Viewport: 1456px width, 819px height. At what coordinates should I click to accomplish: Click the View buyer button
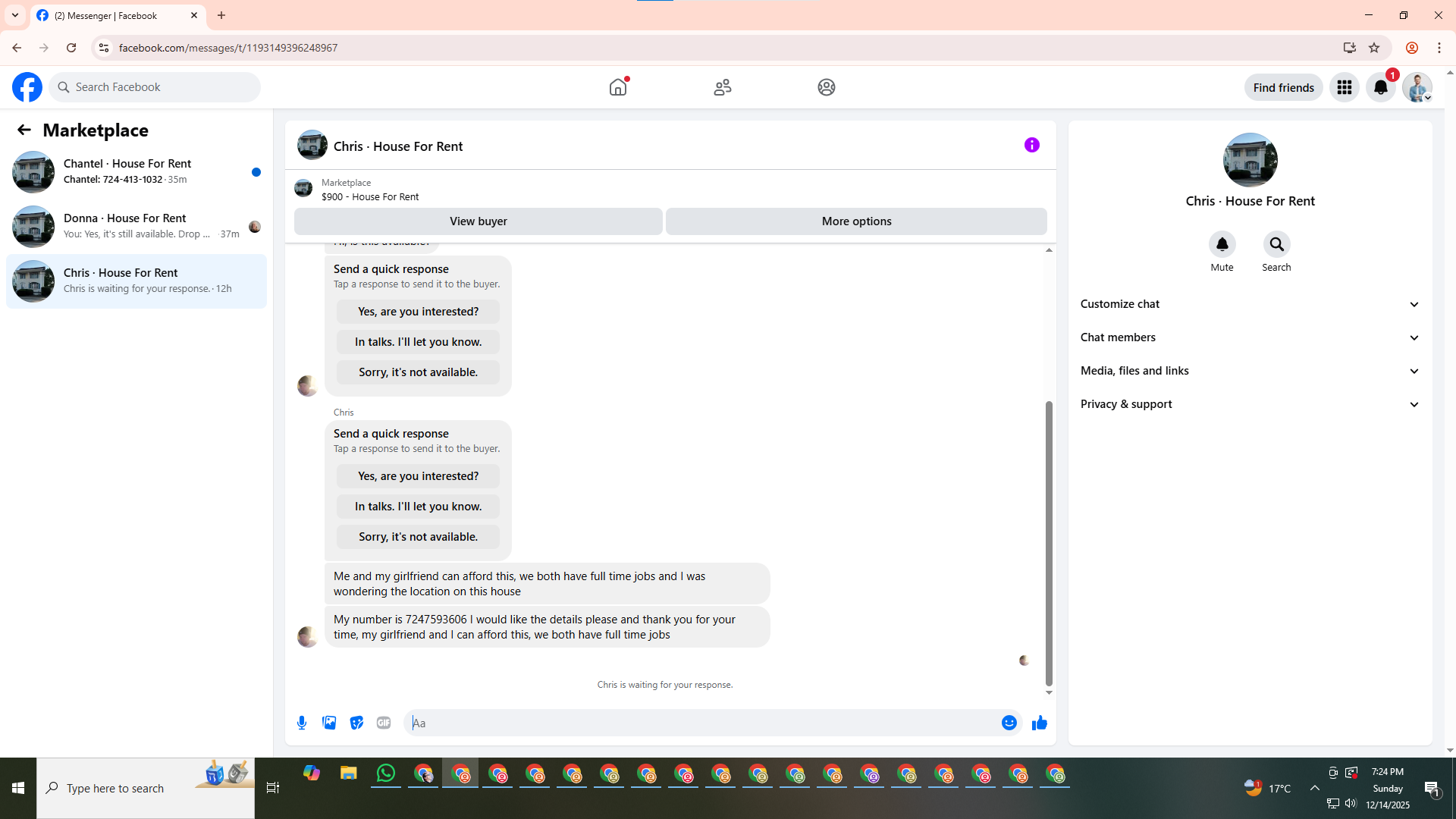[478, 221]
